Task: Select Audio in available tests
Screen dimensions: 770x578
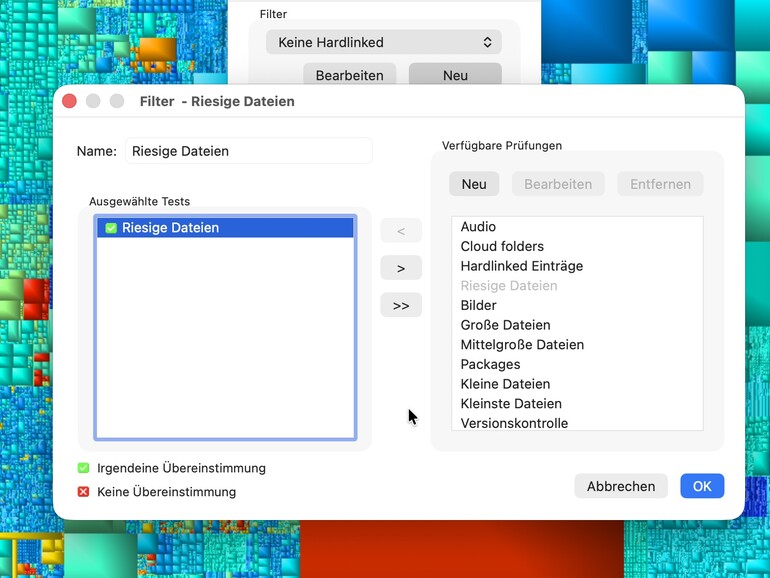Action: coord(577,226)
